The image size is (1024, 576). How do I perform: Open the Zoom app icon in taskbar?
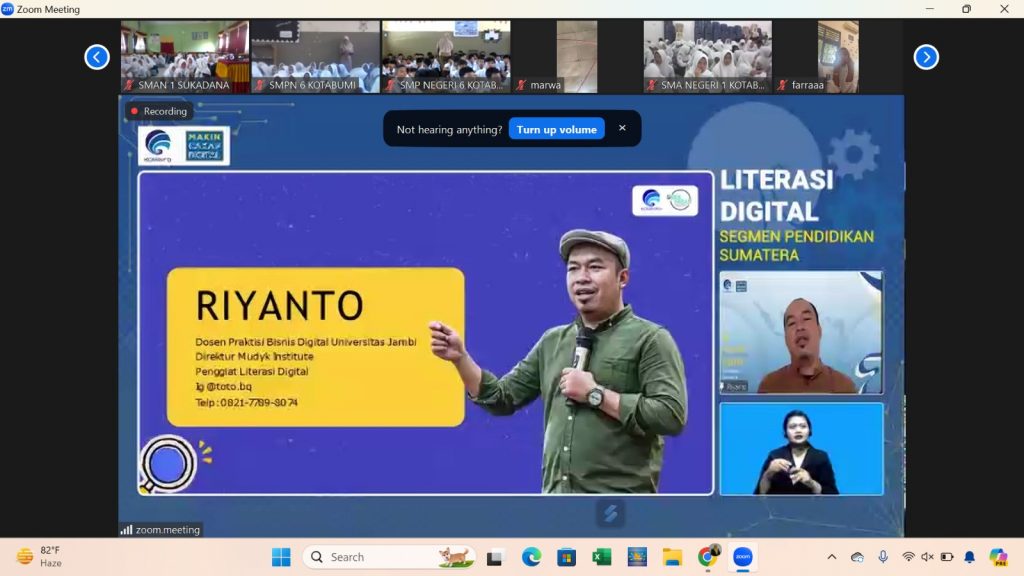coord(742,557)
